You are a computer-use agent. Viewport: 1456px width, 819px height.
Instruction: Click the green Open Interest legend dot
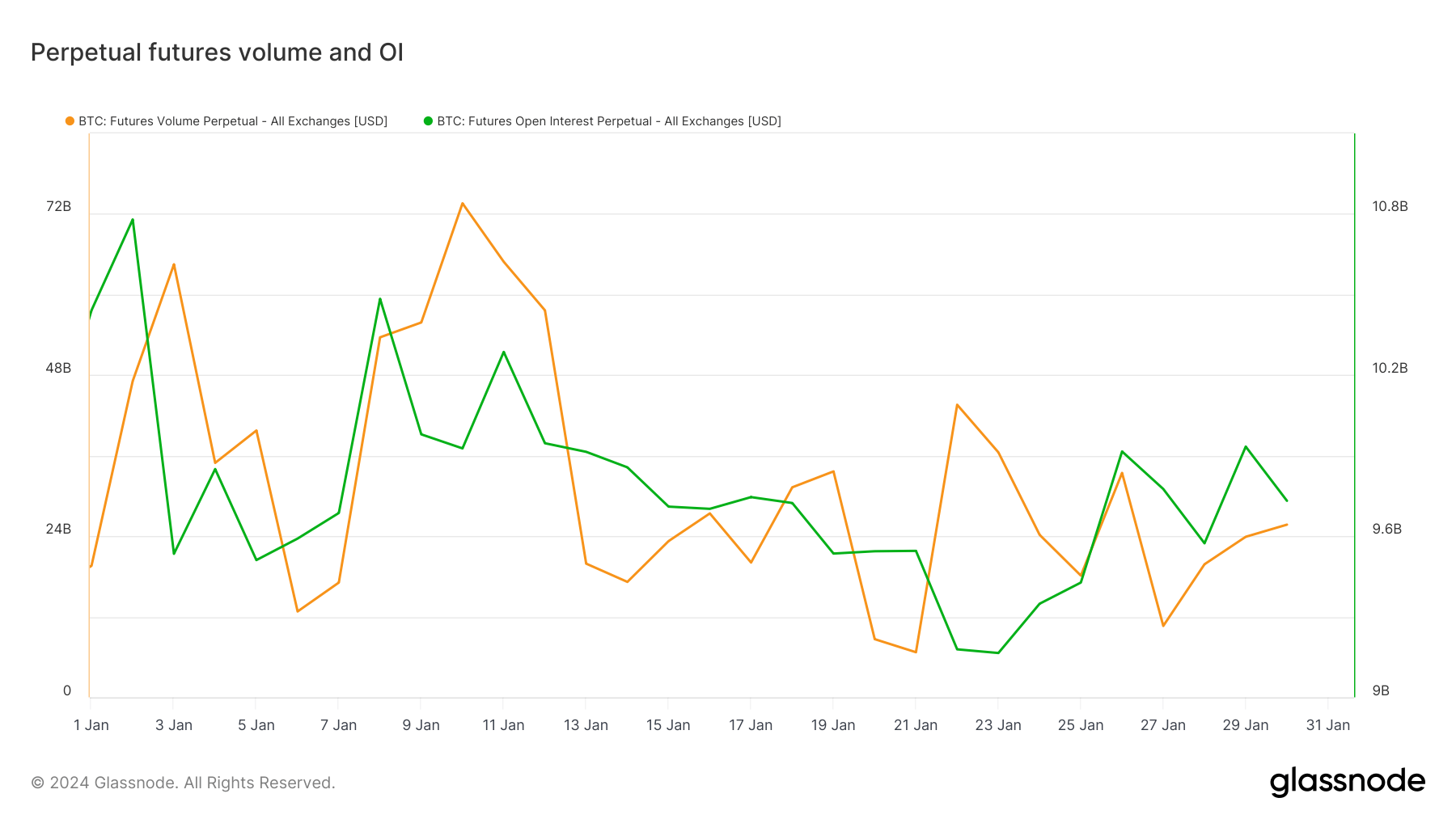tap(428, 121)
